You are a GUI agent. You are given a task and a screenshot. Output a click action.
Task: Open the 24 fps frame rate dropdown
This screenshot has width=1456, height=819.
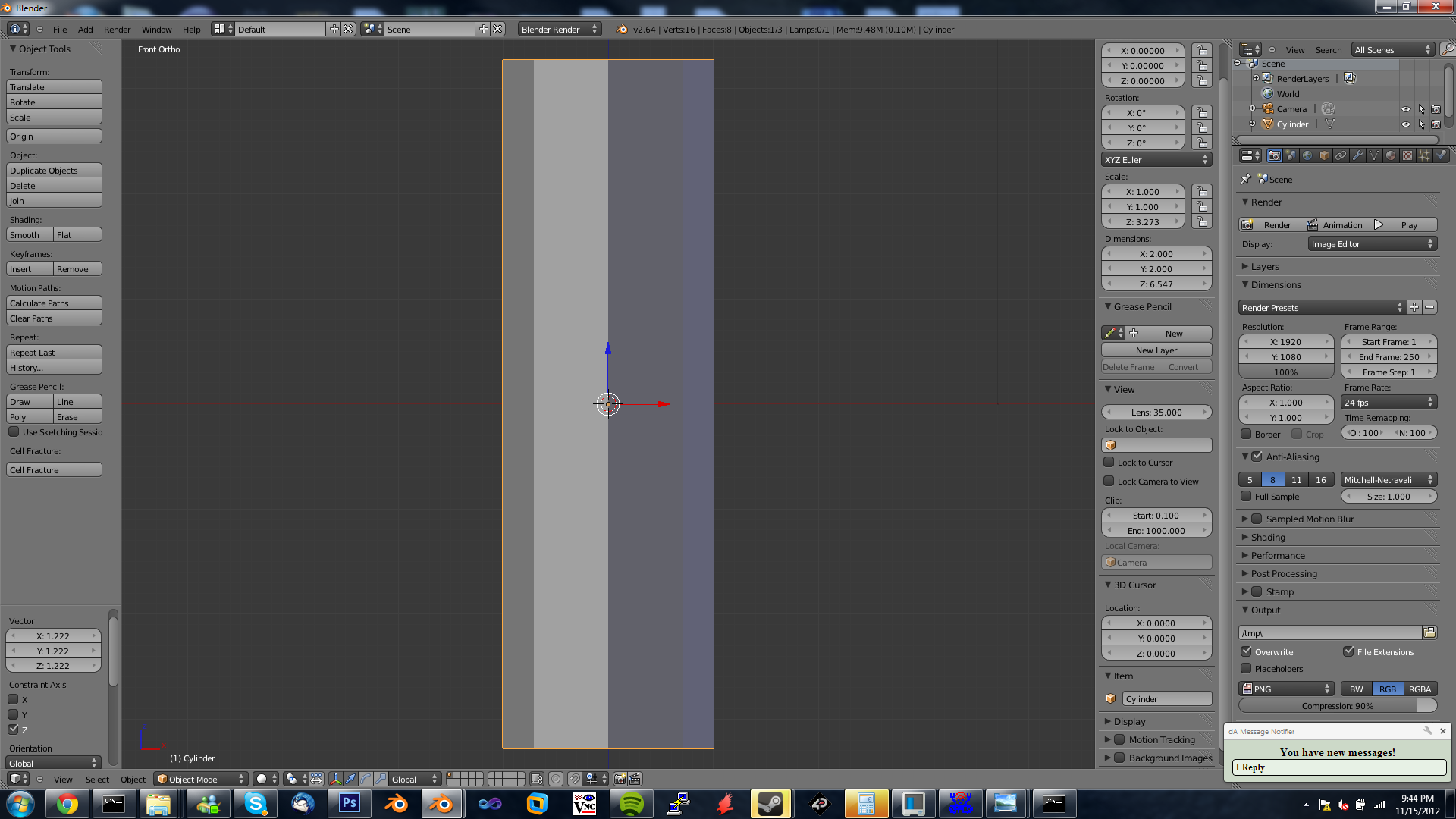pos(1389,403)
